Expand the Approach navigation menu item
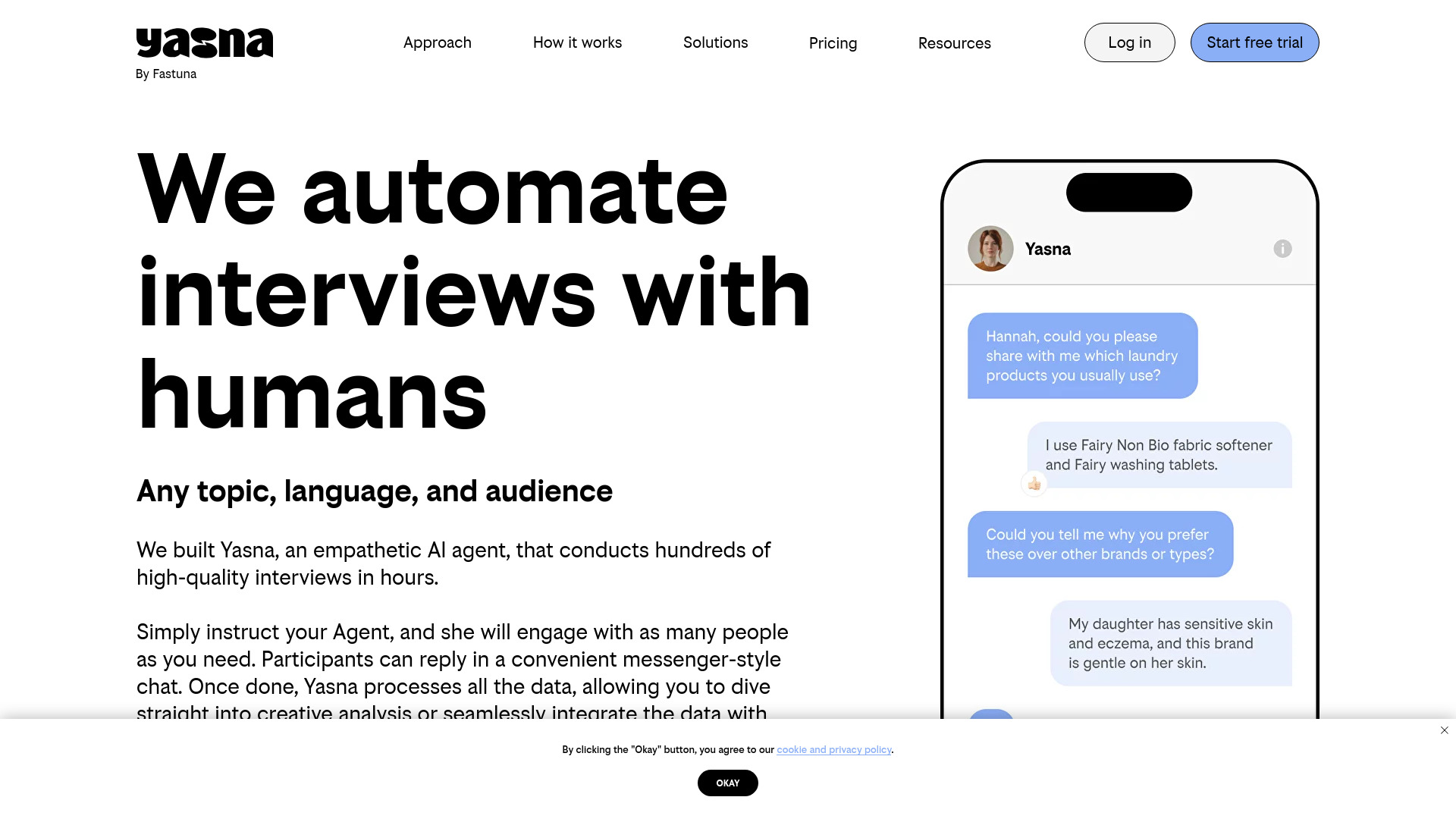Image resolution: width=1456 pixels, height=819 pixels. pos(437,42)
